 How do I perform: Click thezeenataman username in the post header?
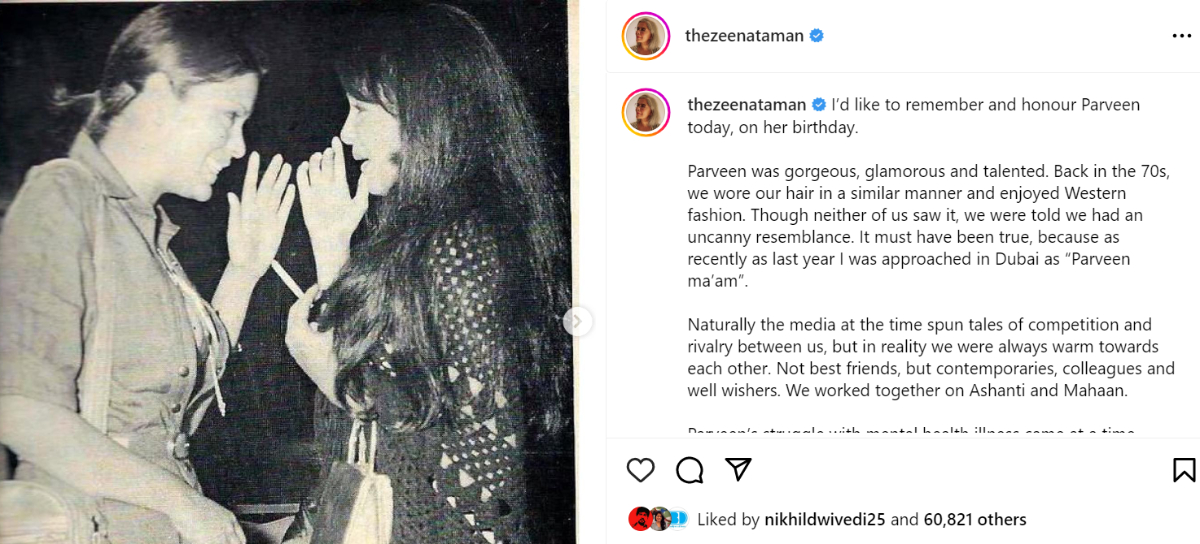(744, 36)
